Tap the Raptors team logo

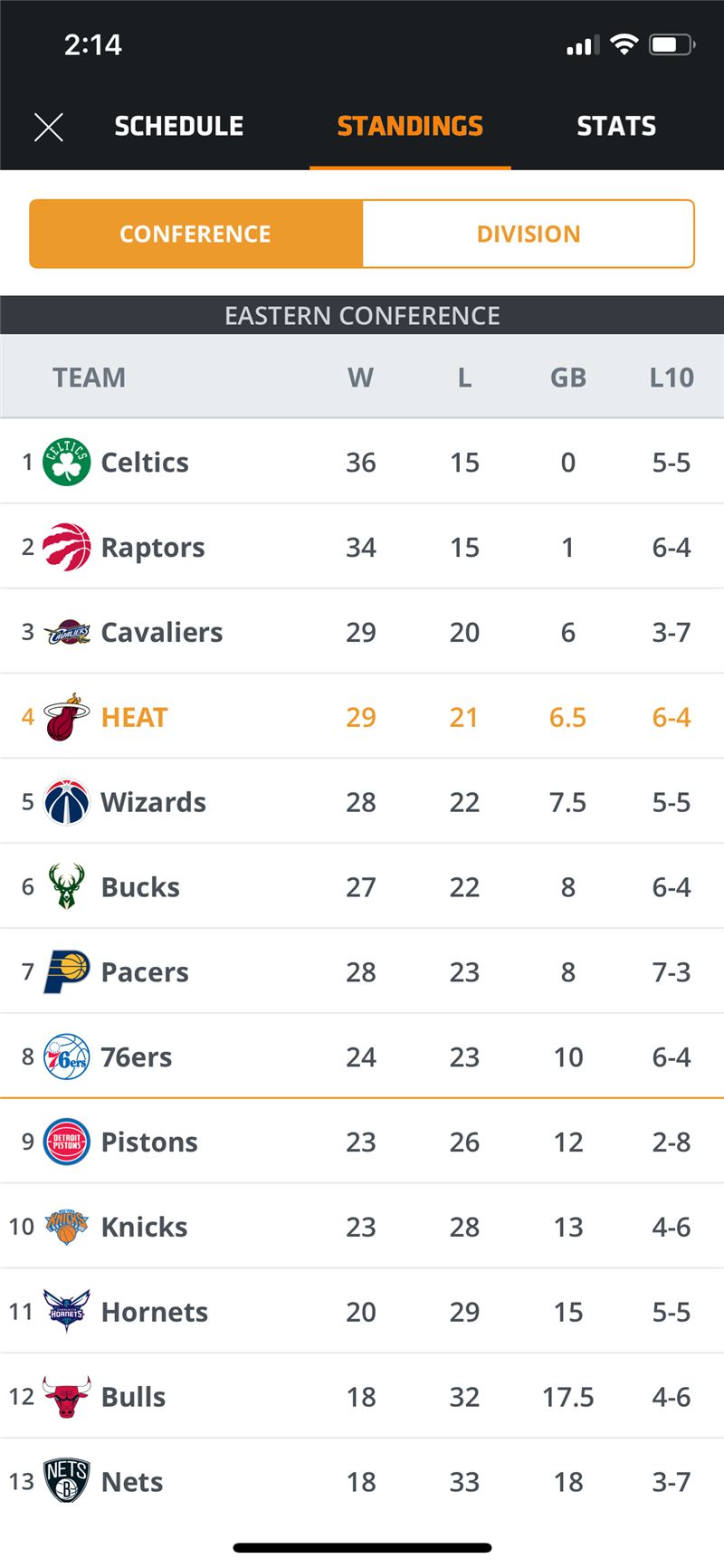pyautogui.click(x=66, y=547)
